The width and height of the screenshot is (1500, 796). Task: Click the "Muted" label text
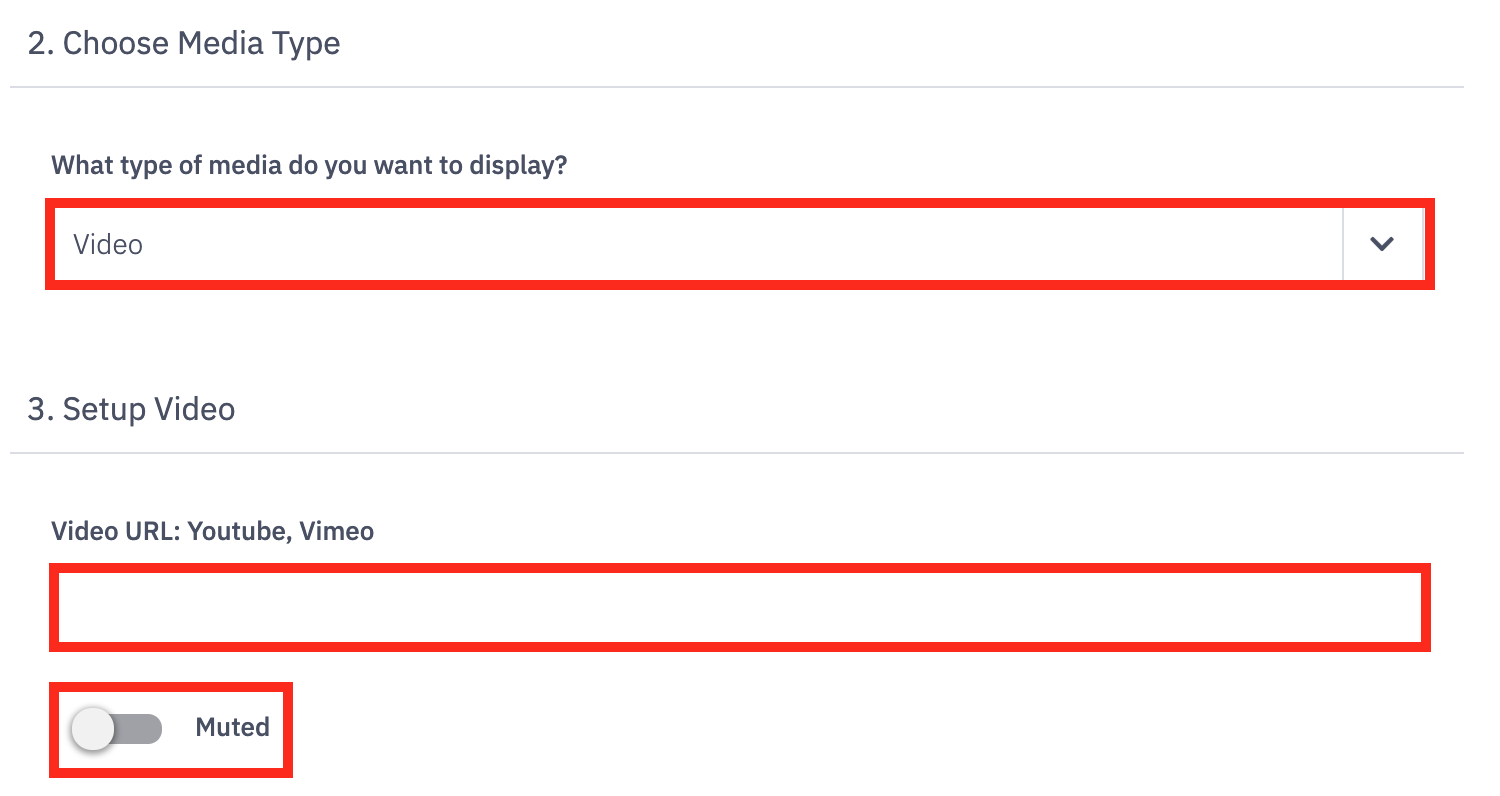point(232,727)
